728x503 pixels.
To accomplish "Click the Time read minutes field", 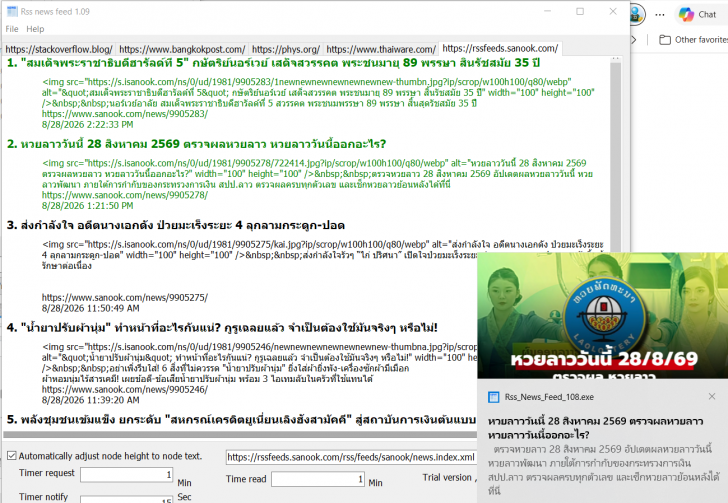I will pyautogui.click(x=318, y=479).
